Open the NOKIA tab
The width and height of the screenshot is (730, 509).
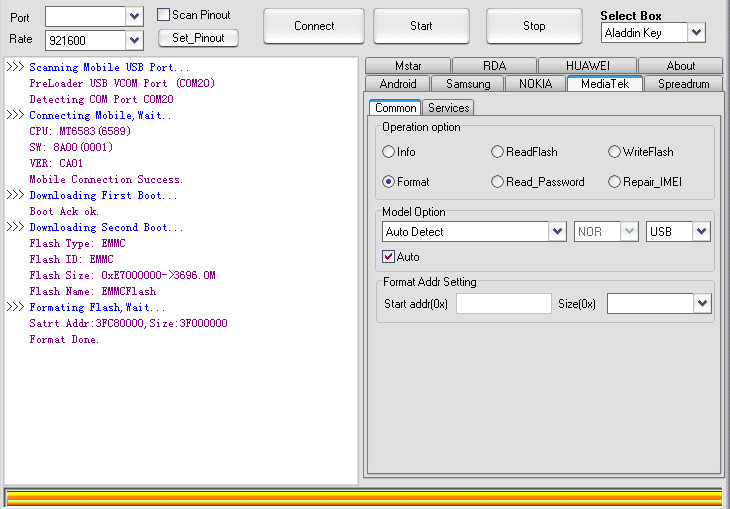[535, 84]
